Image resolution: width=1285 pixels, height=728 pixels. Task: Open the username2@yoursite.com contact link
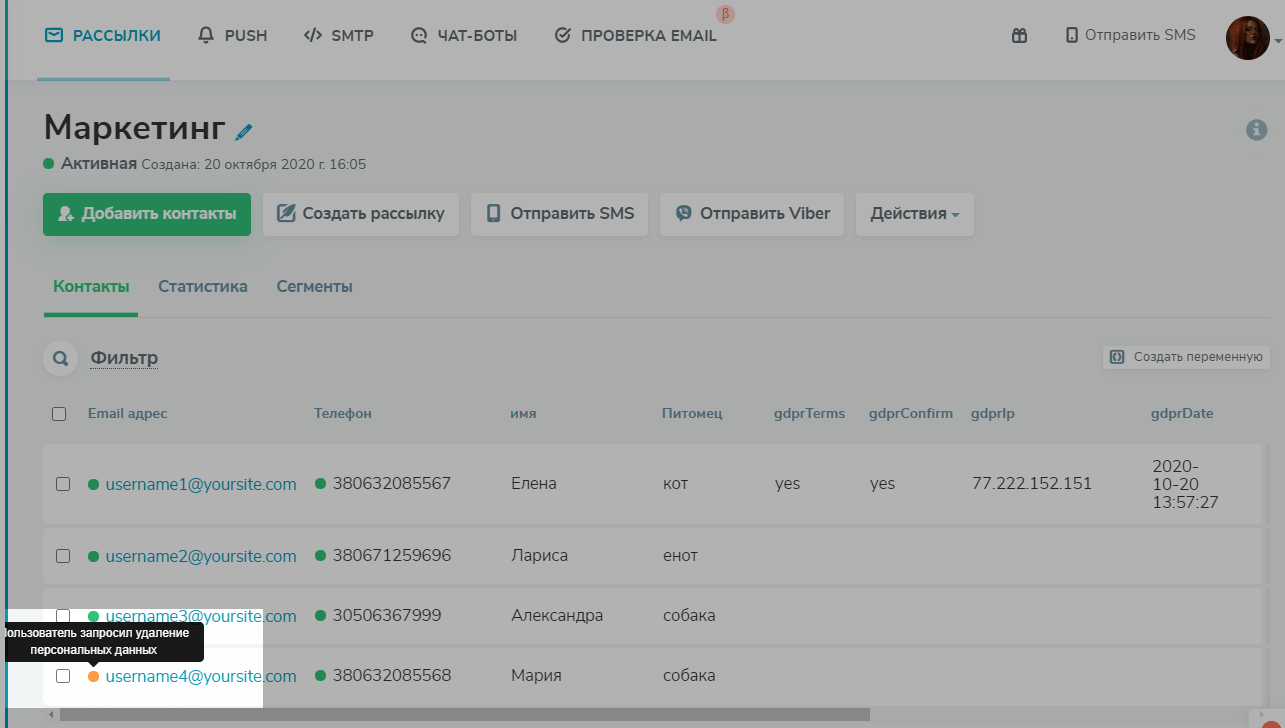pos(201,556)
